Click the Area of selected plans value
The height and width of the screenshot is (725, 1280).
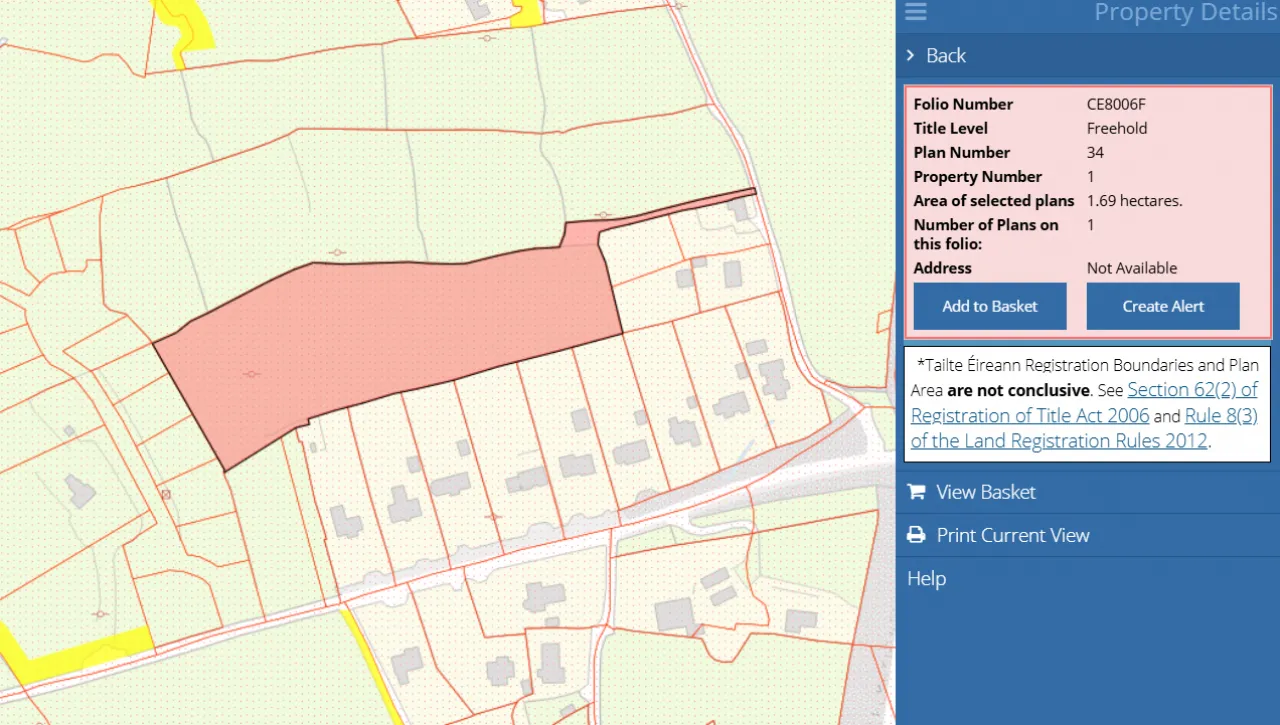coord(1134,200)
